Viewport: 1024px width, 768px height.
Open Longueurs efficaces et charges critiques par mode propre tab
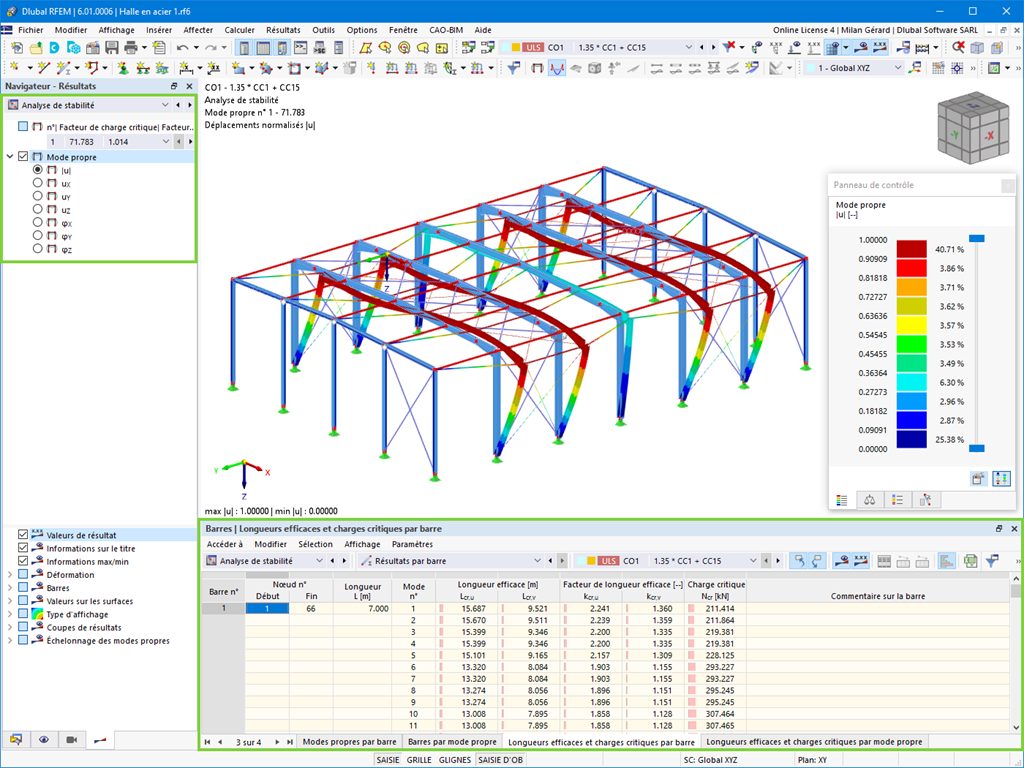click(814, 742)
